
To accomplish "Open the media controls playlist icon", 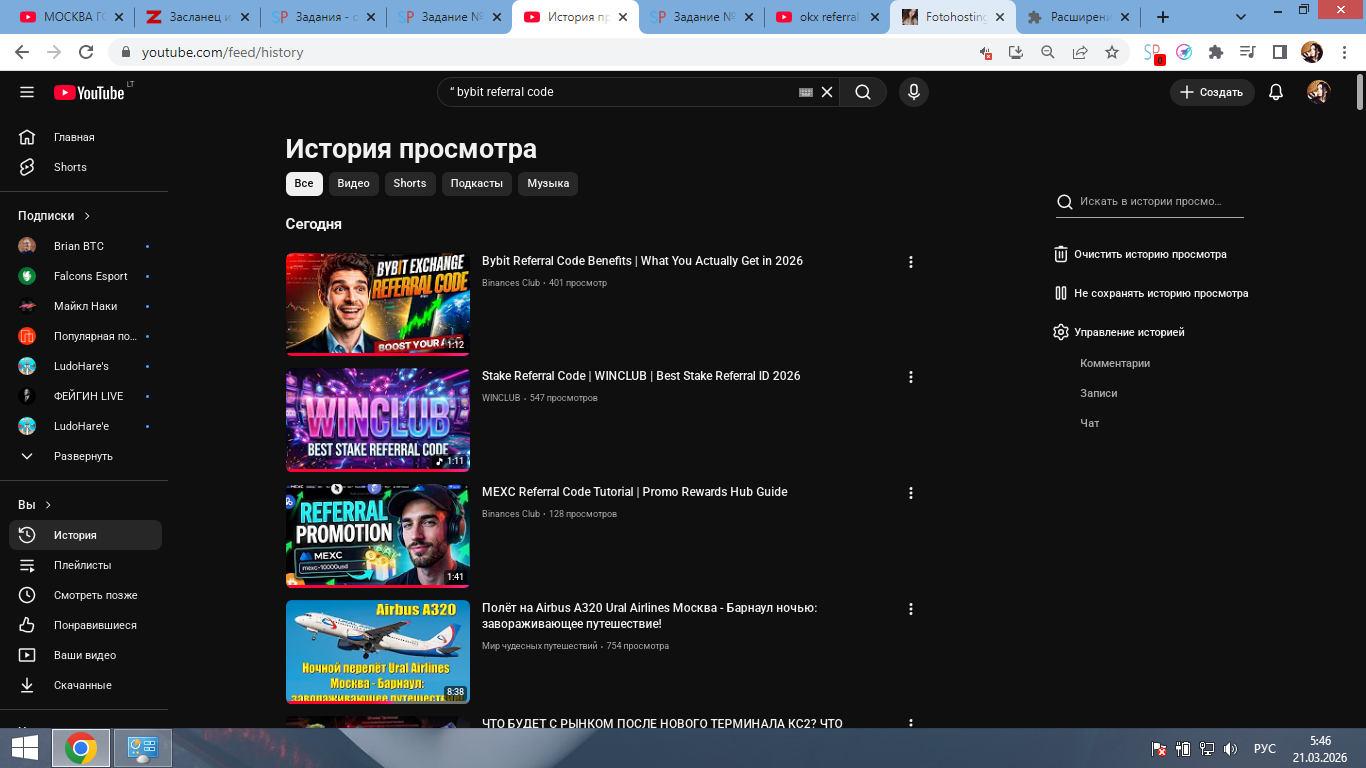I will pyautogui.click(x=1247, y=52).
